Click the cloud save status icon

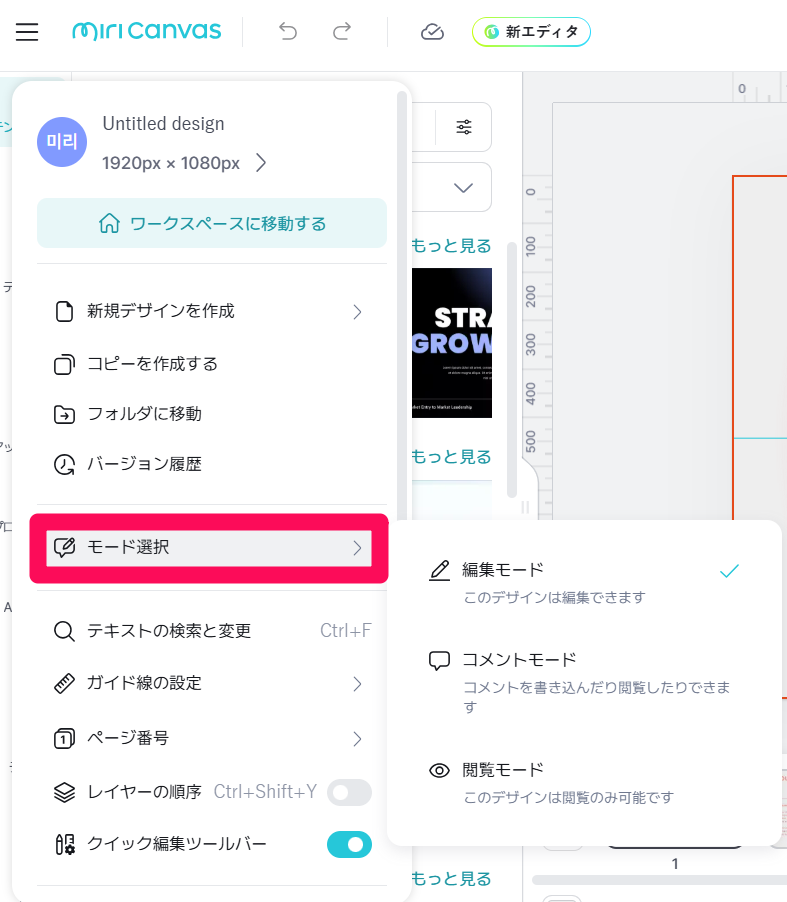pos(432,32)
